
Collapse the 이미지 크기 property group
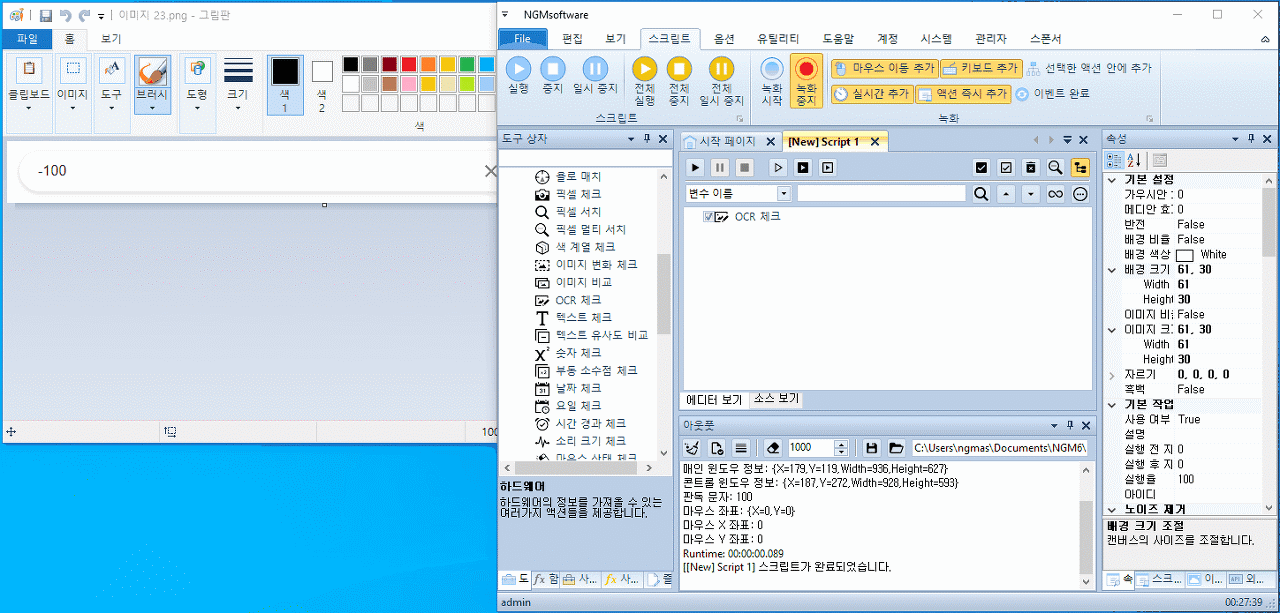pyautogui.click(x=1113, y=330)
